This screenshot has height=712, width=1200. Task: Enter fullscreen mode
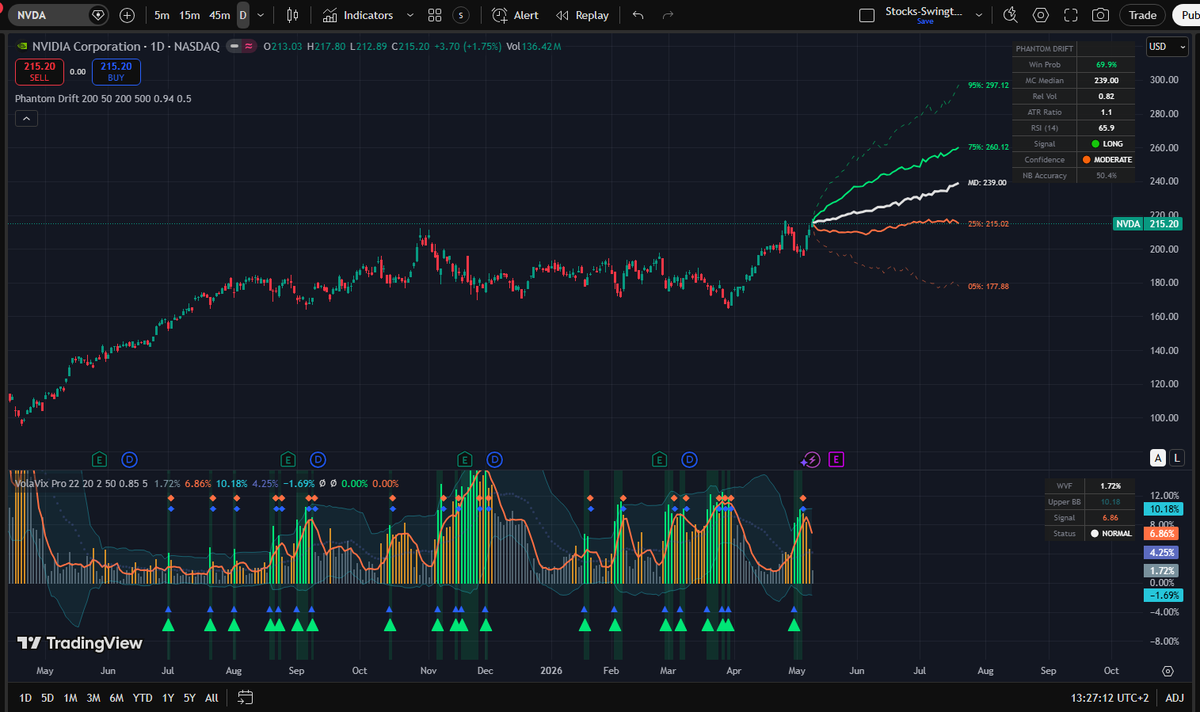point(1071,15)
